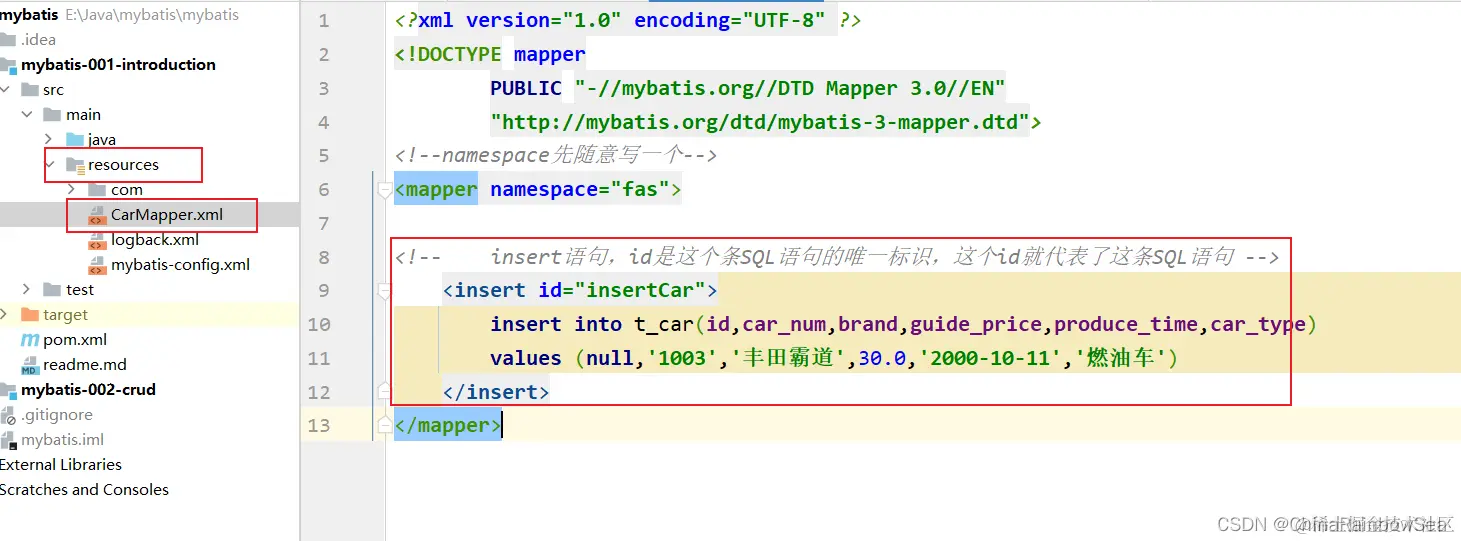Click the main folder icon
Viewport: 1461px width, 541px height.
click(52, 115)
